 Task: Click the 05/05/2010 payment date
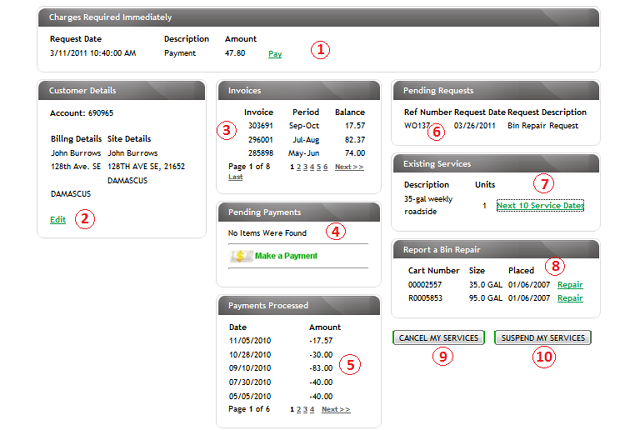250,396
